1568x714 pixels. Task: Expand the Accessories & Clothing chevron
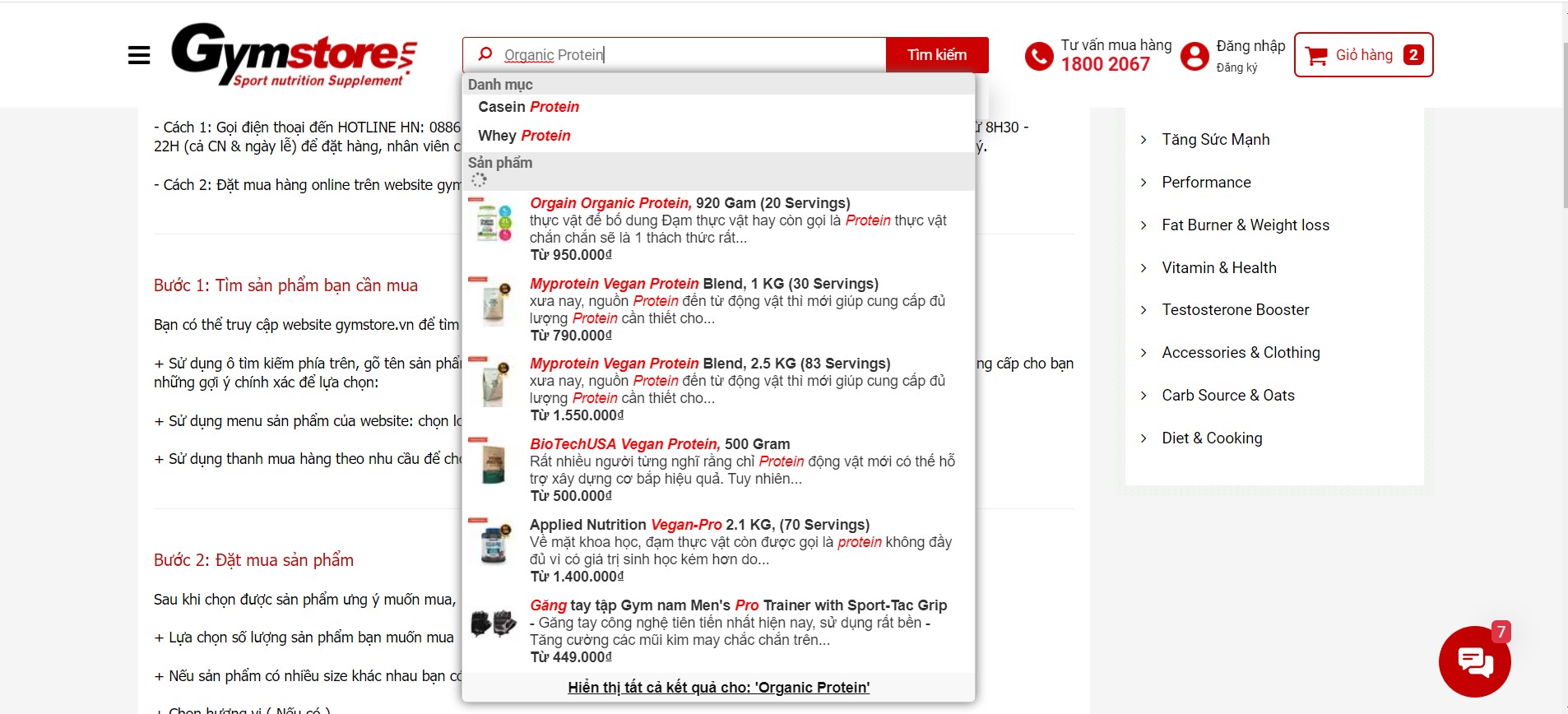(x=1144, y=353)
